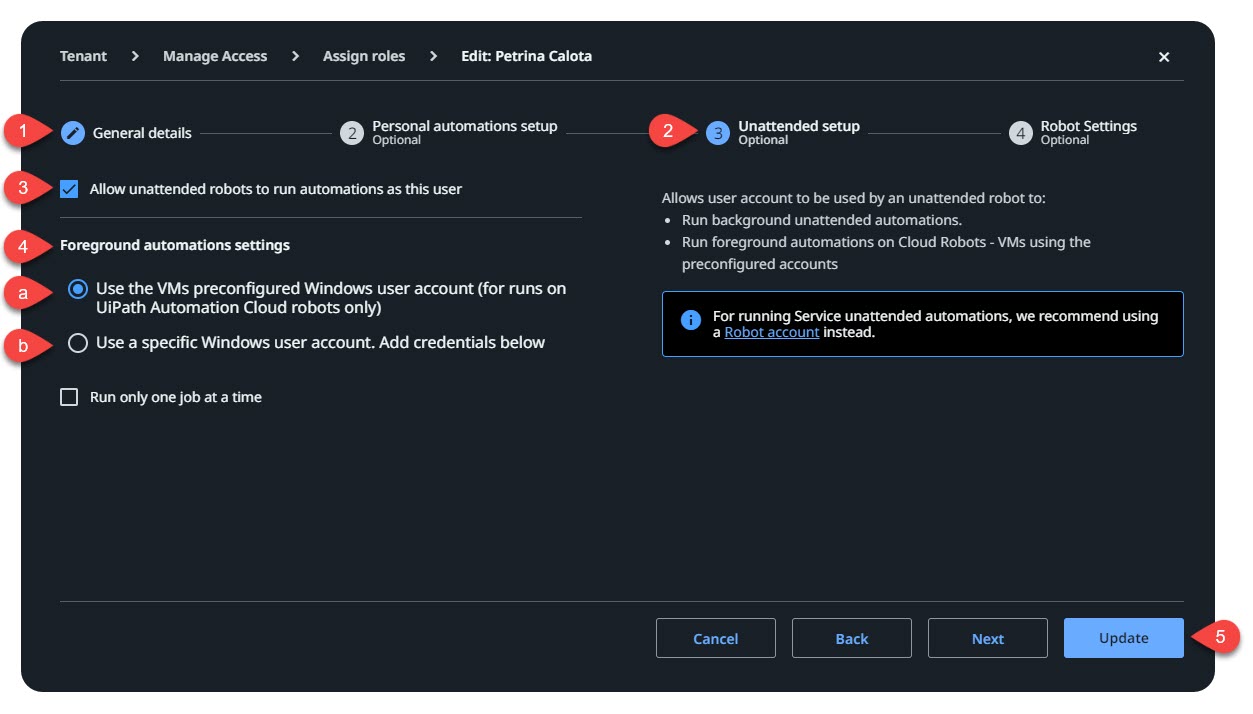
Task: Click the Next button
Action: [x=987, y=638]
